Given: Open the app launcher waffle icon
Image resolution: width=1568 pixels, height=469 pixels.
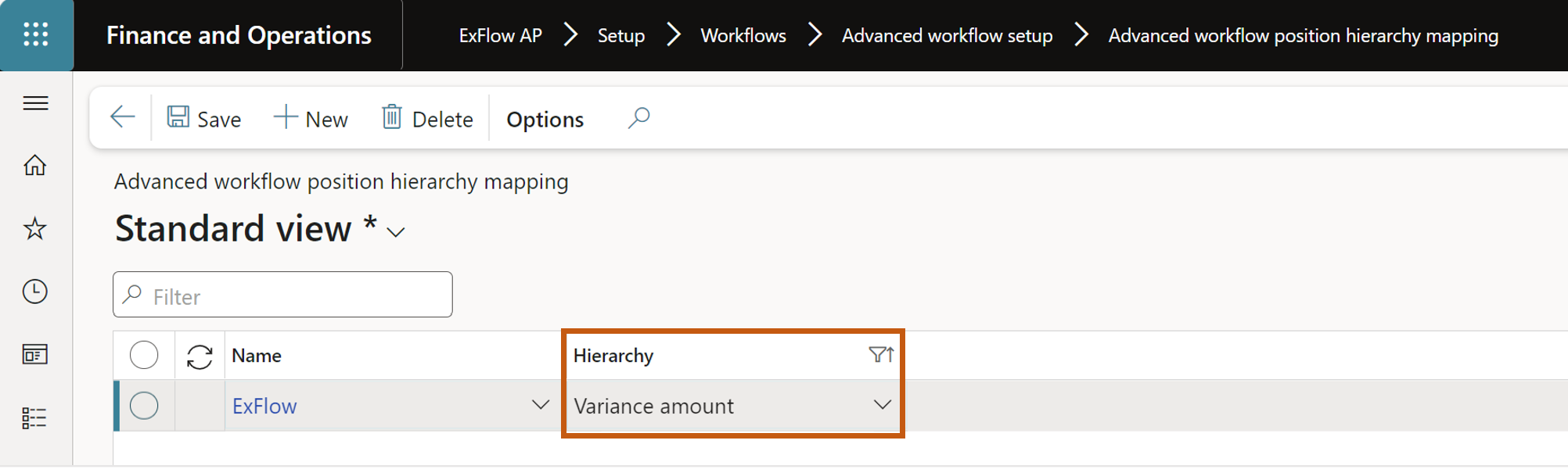Looking at the screenshot, I should pyautogui.click(x=36, y=35).
